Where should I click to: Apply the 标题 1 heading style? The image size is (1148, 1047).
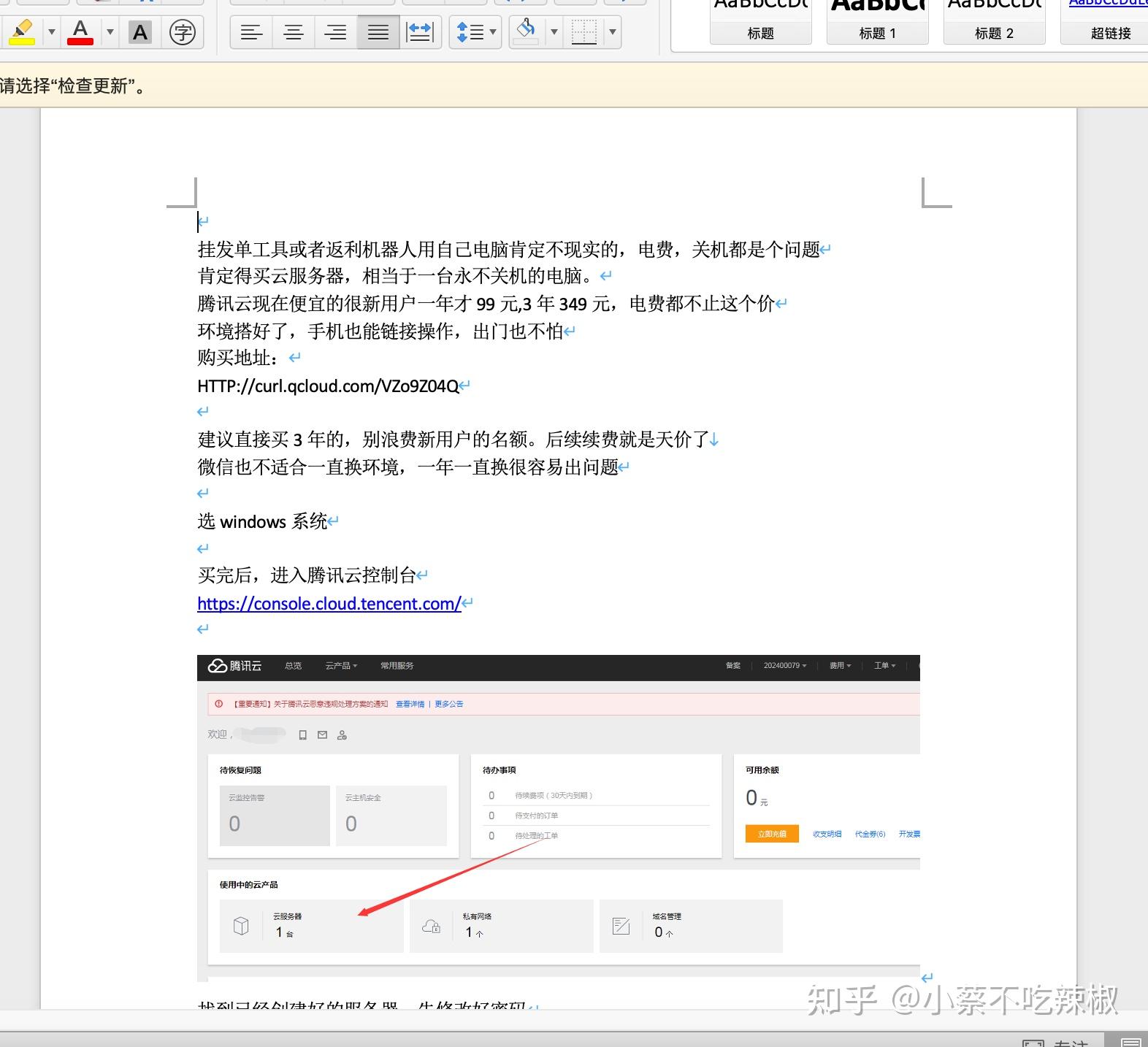[878, 20]
